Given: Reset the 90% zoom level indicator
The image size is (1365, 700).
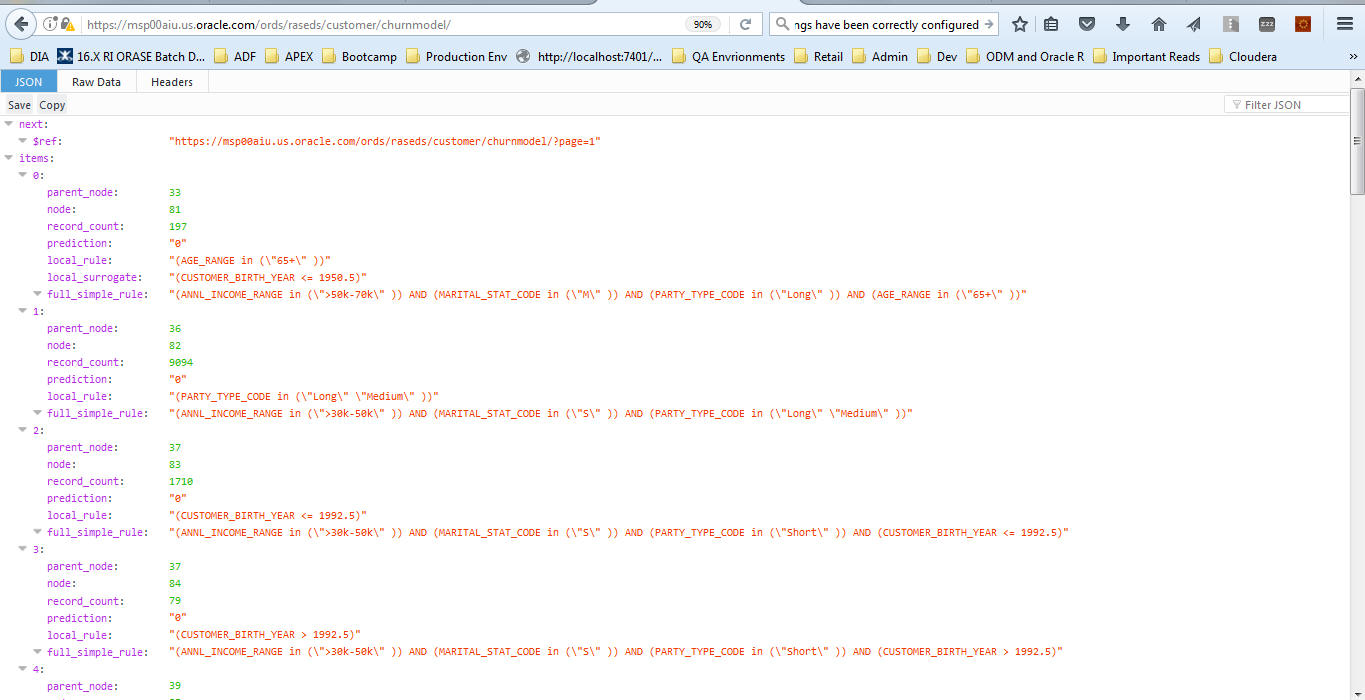Looking at the screenshot, I should point(703,24).
